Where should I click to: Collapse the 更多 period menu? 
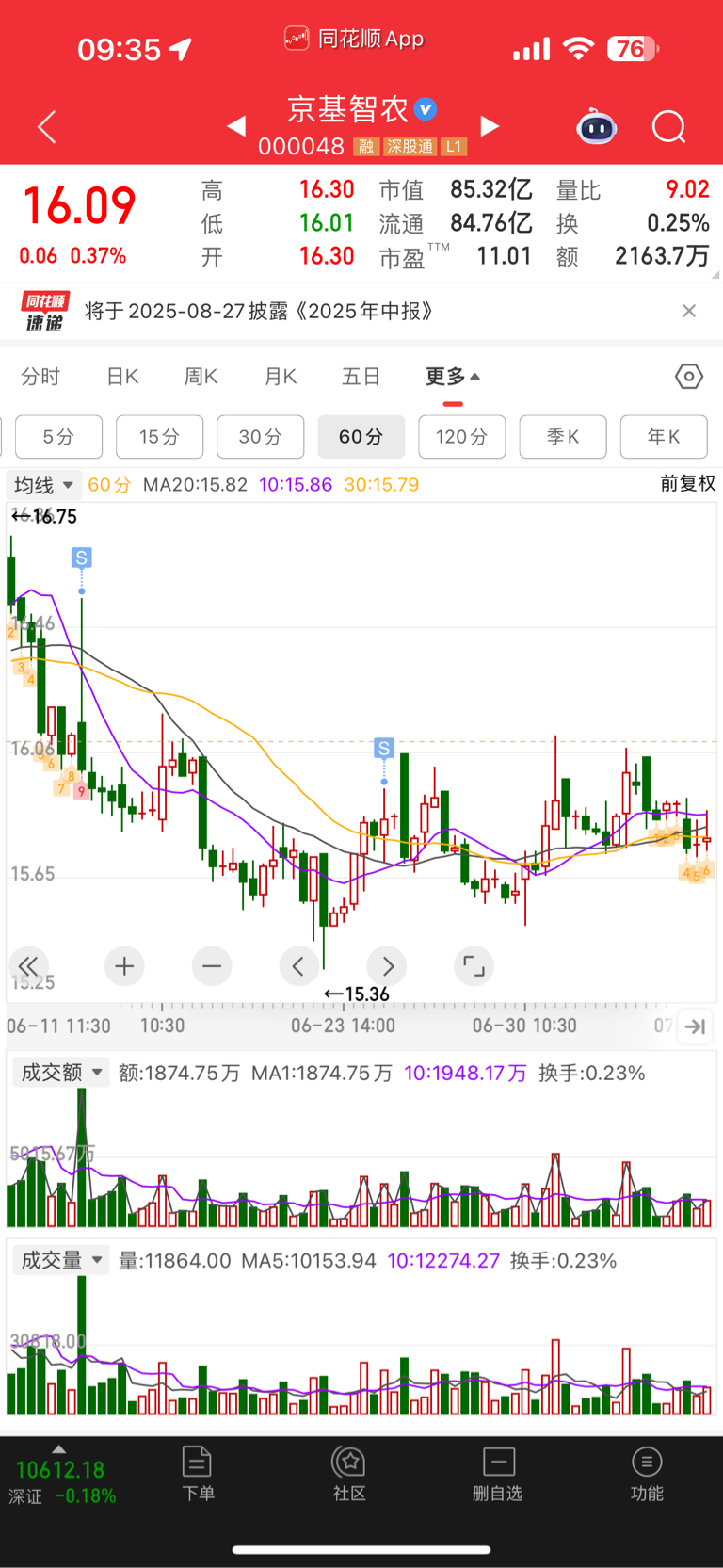coord(453,377)
